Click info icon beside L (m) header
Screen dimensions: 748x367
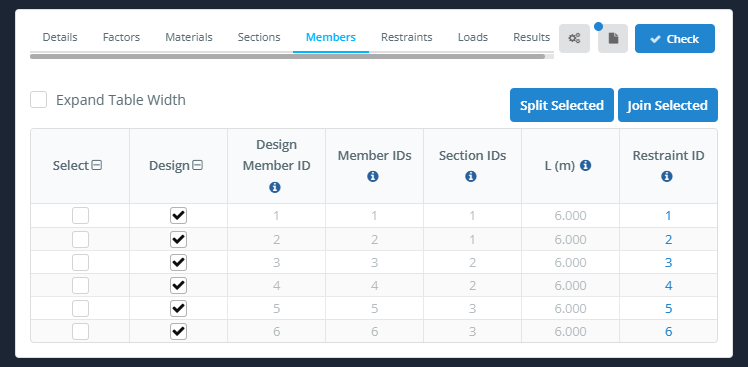(x=585, y=165)
